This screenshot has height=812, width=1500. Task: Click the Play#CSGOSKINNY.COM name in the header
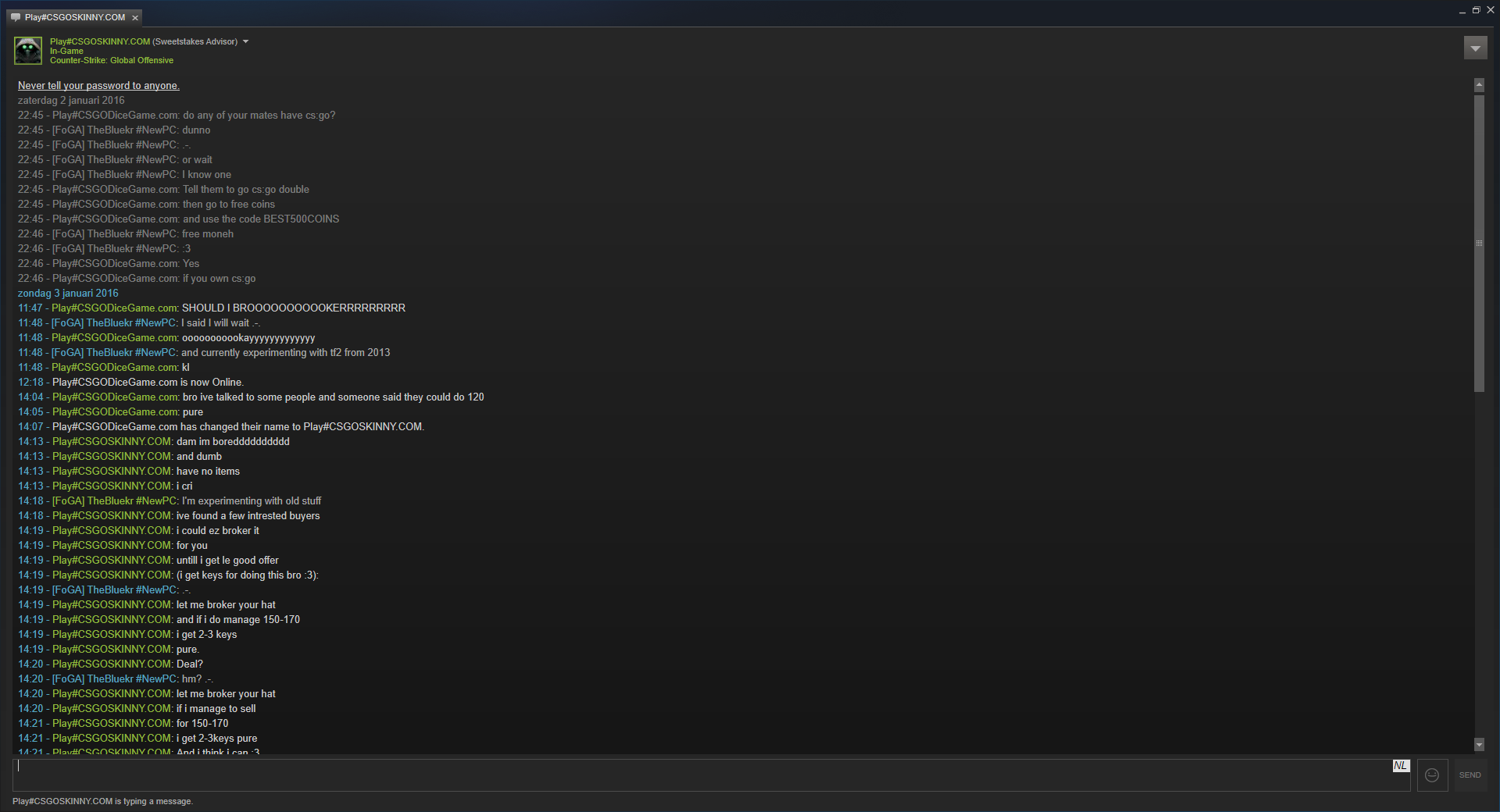click(100, 41)
